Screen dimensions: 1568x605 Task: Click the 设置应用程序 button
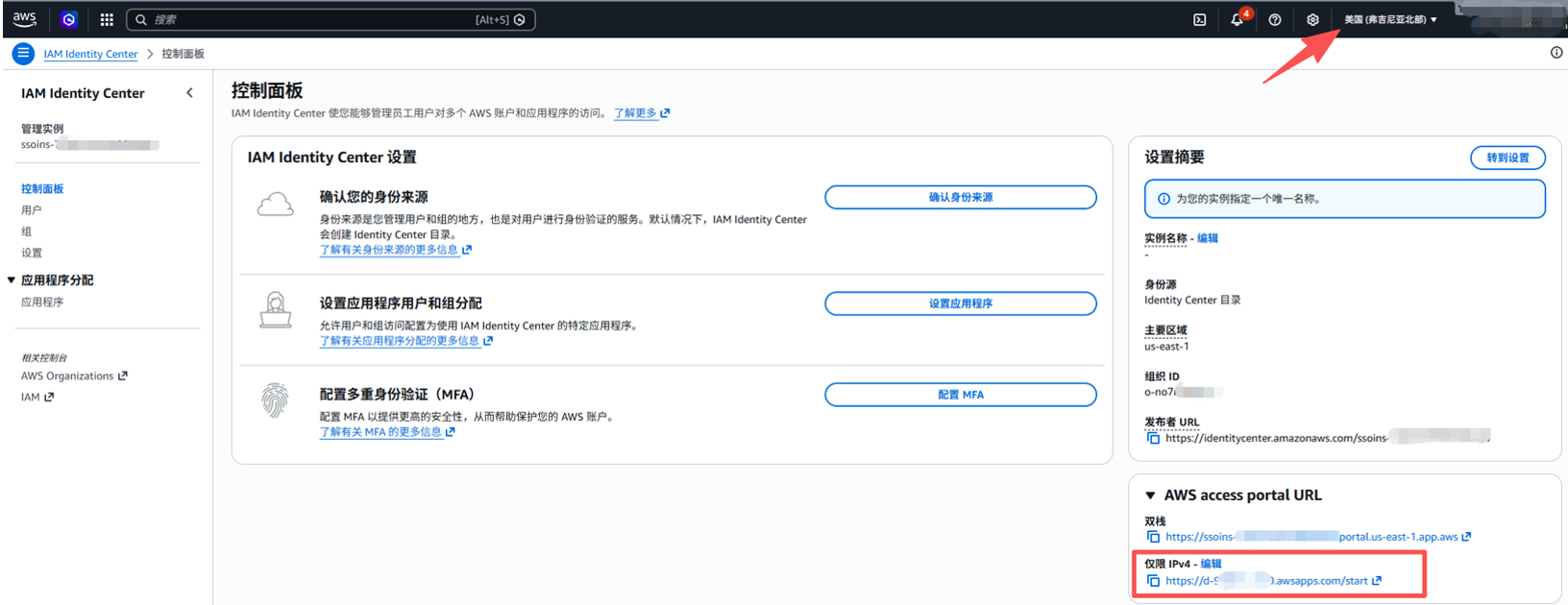click(961, 303)
